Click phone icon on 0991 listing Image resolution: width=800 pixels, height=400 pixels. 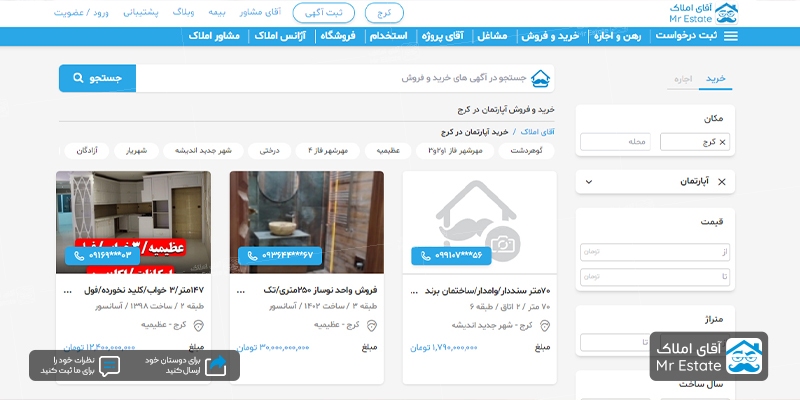[x=426, y=256]
